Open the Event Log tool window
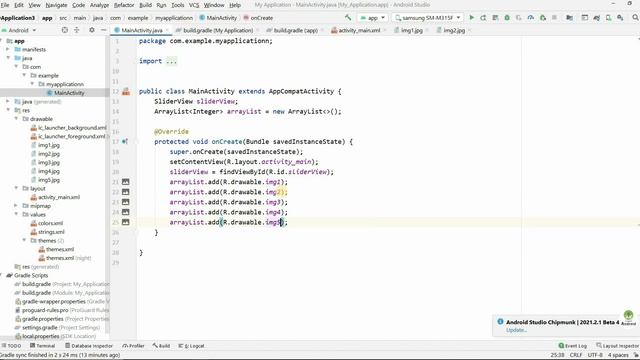640x360 pixels. click(x=573, y=346)
